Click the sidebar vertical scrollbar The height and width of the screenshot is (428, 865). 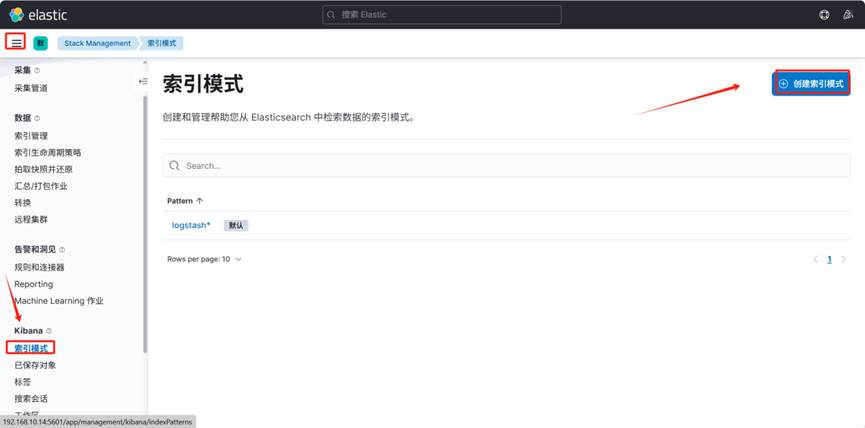[145, 224]
